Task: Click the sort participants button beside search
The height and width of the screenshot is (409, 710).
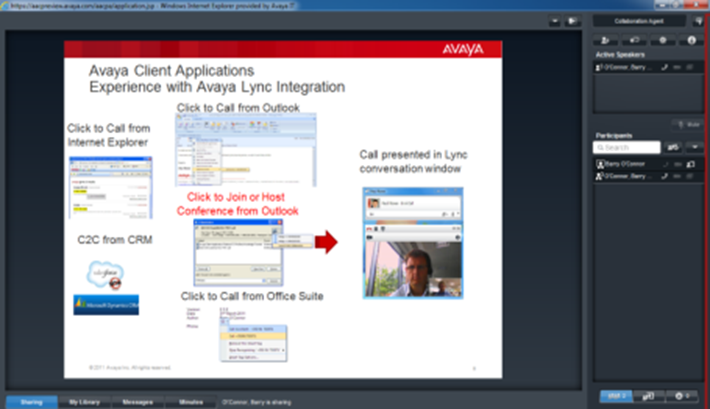Action: tap(673, 147)
